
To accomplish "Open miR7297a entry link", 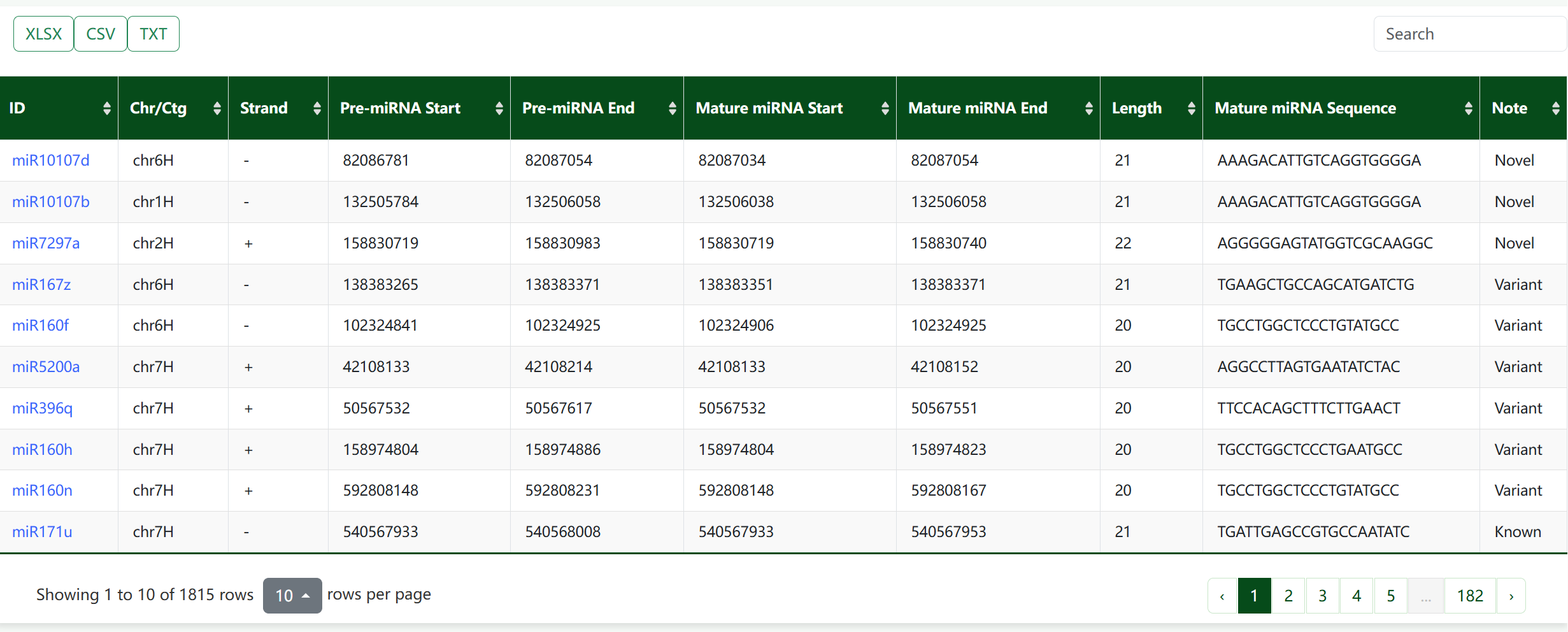I will coord(46,243).
